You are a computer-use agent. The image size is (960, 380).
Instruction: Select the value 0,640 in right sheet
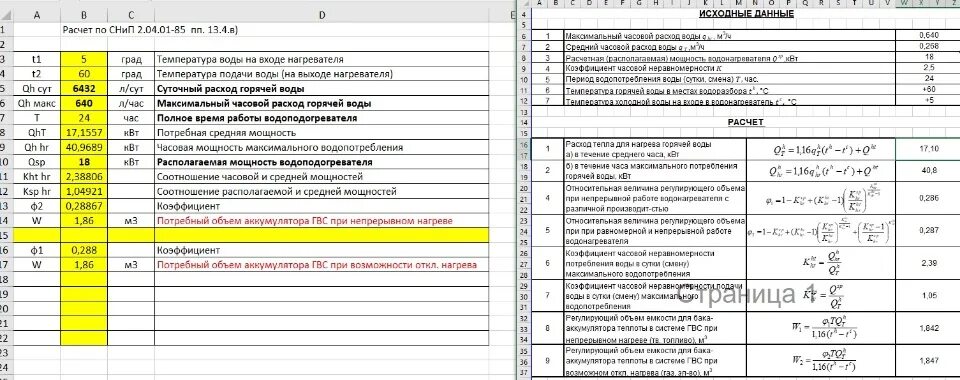click(929, 35)
